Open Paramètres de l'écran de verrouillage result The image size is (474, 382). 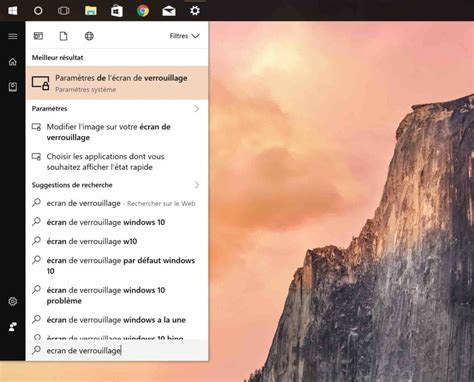(x=117, y=83)
